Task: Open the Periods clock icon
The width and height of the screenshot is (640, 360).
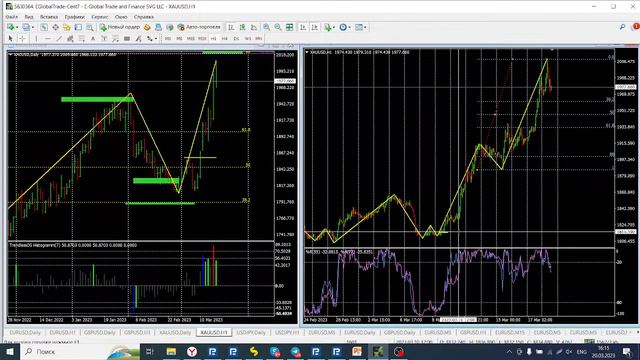Action: pos(343,27)
